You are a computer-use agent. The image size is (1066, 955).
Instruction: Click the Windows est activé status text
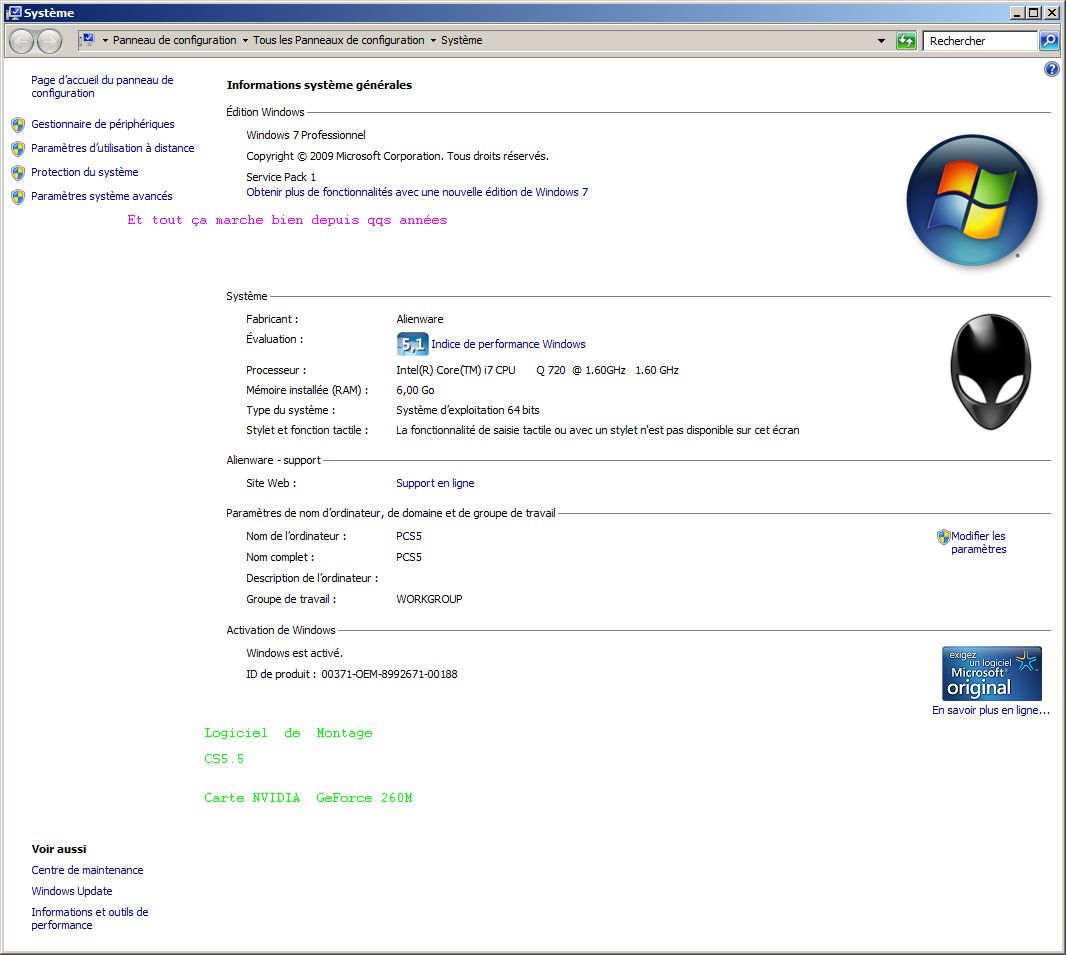coord(294,653)
